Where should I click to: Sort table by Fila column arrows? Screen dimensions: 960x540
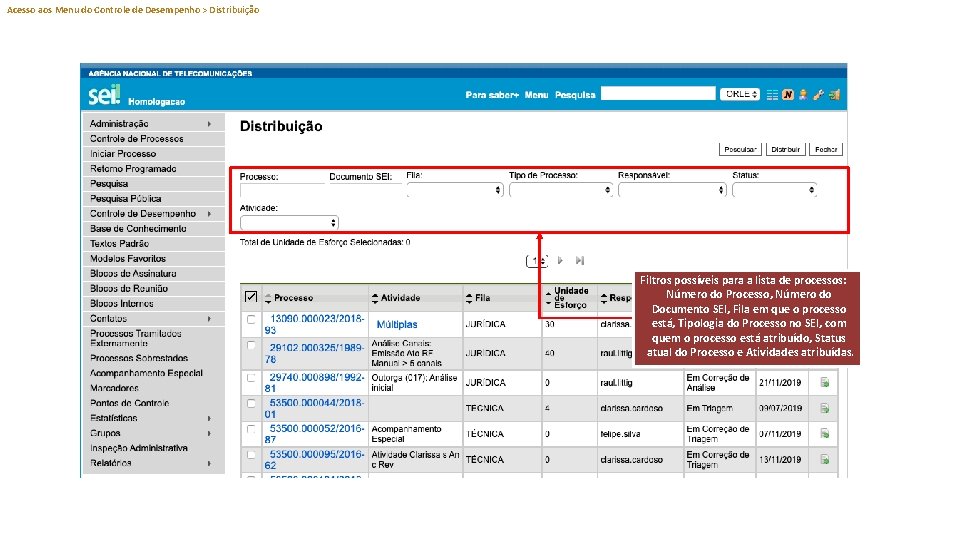click(469, 298)
